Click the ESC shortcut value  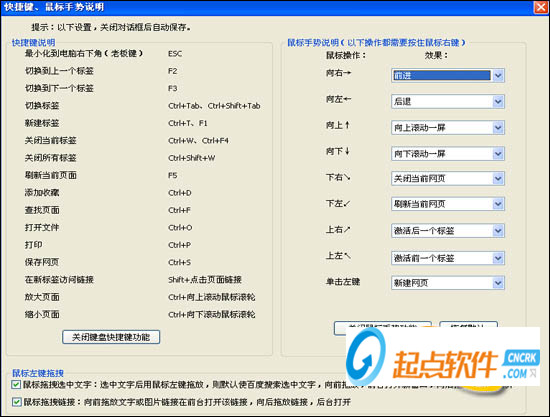[175, 54]
